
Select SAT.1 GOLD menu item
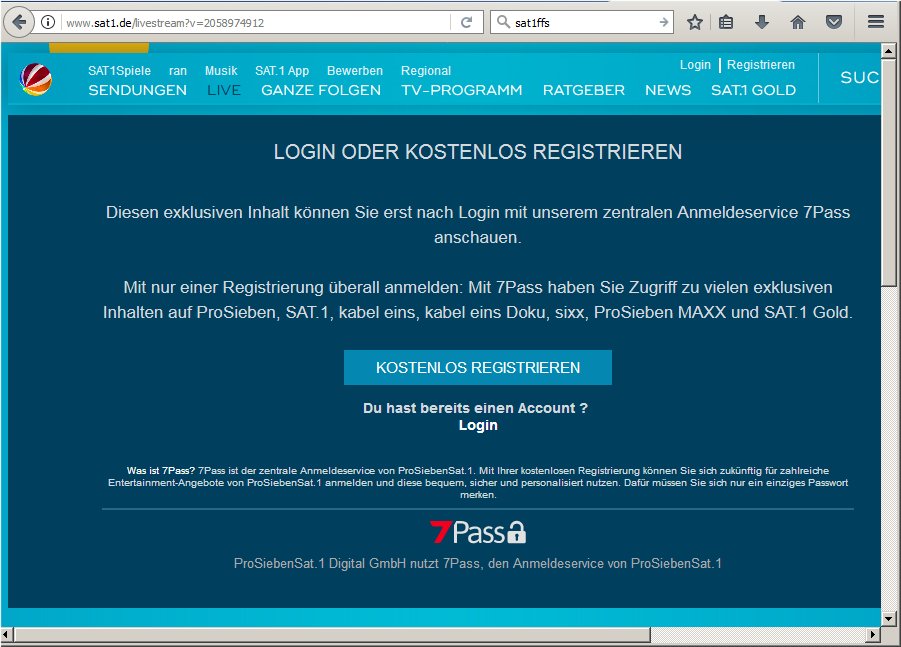coord(753,90)
